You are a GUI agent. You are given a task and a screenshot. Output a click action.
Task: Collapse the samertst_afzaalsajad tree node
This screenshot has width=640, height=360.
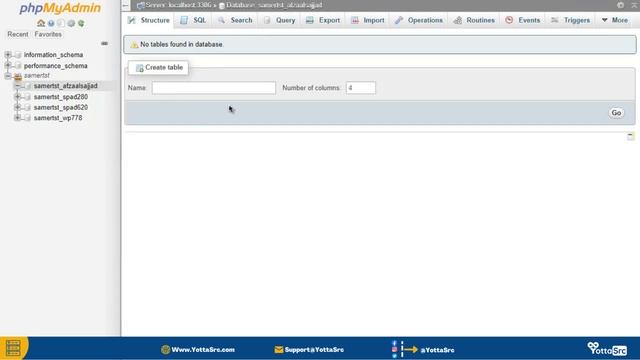pos(18,86)
